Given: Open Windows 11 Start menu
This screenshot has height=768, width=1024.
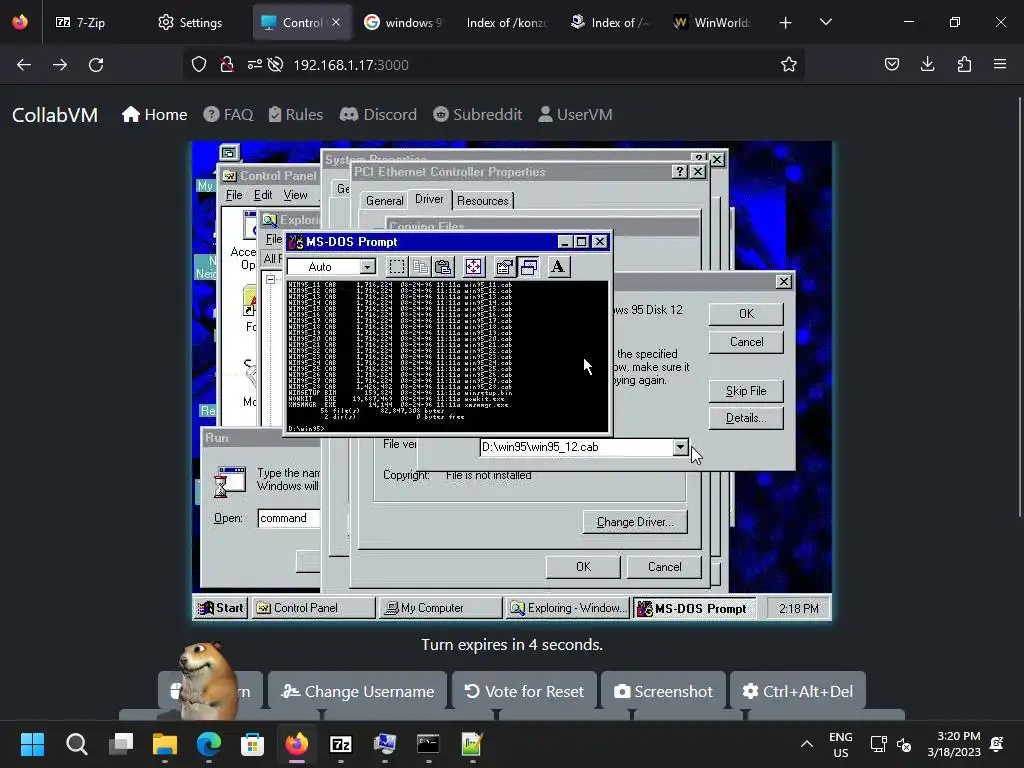Looking at the screenshot, I should (x=32, y=744).
